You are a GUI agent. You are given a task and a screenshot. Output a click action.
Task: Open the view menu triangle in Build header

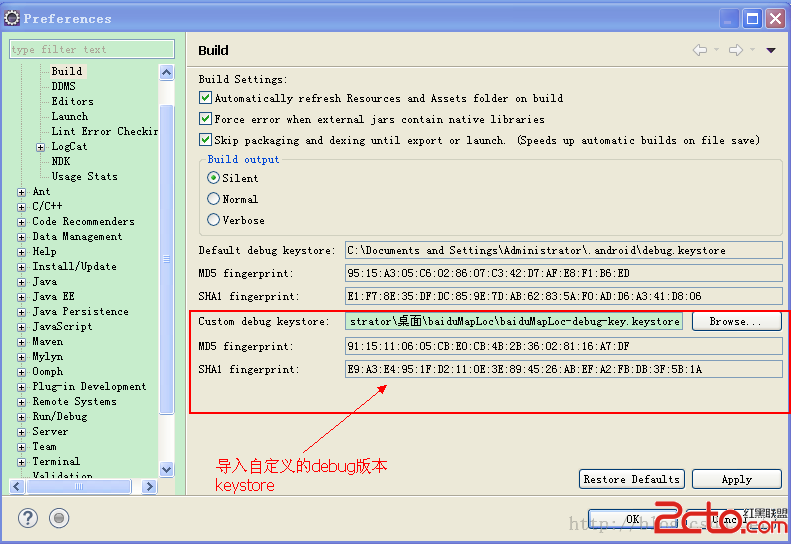click(x=771, y=50)
